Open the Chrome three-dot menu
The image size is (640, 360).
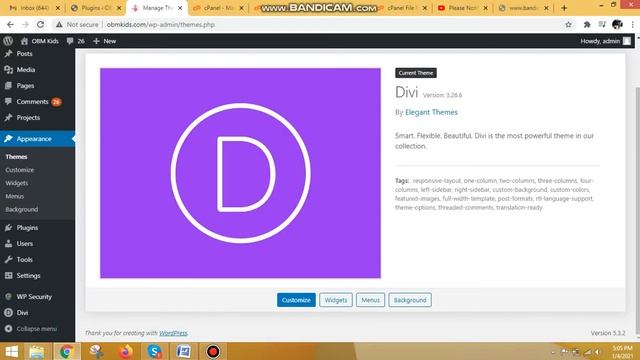pos(632,24)
